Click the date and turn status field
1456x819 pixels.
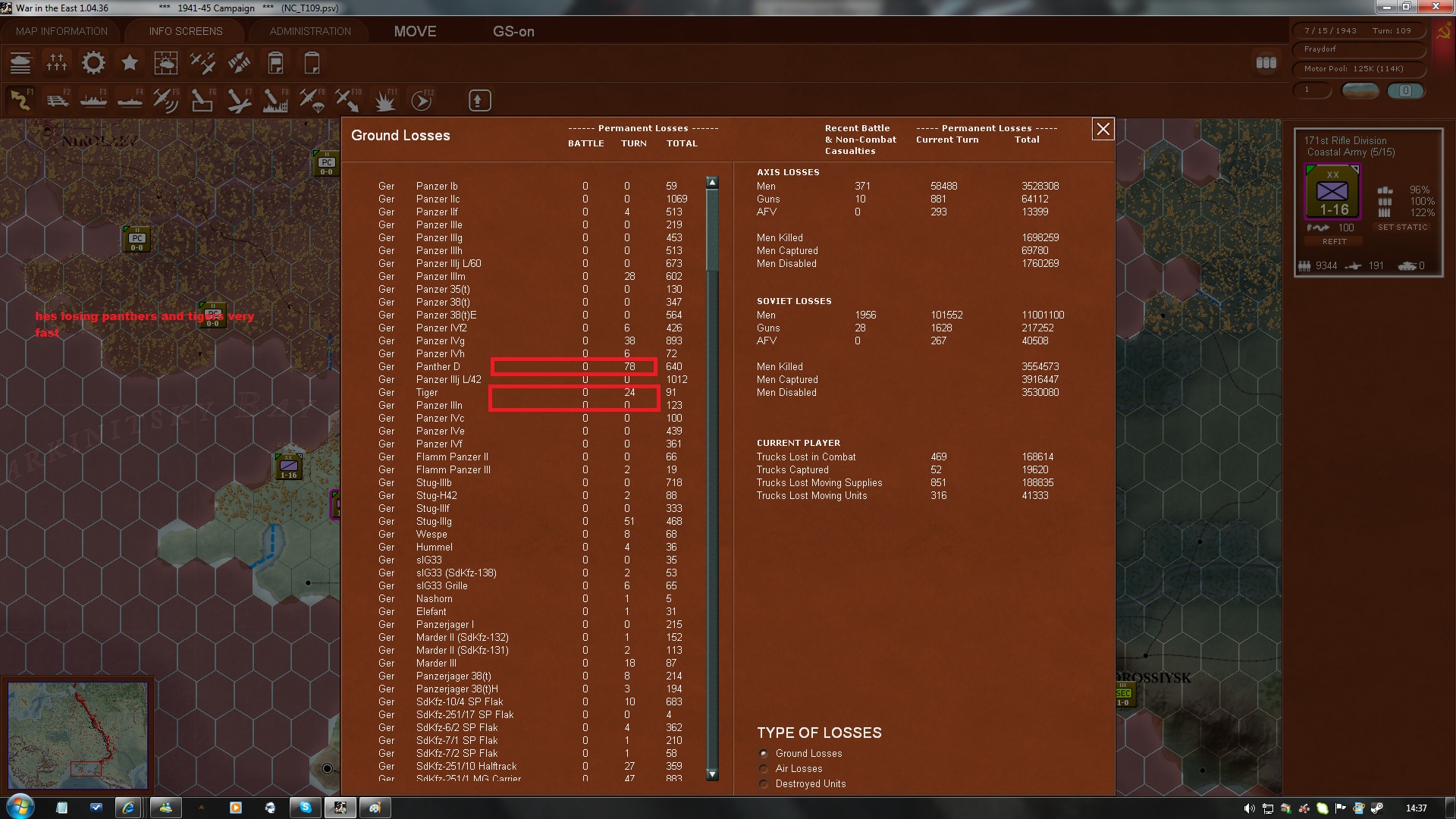point(1358,31)
